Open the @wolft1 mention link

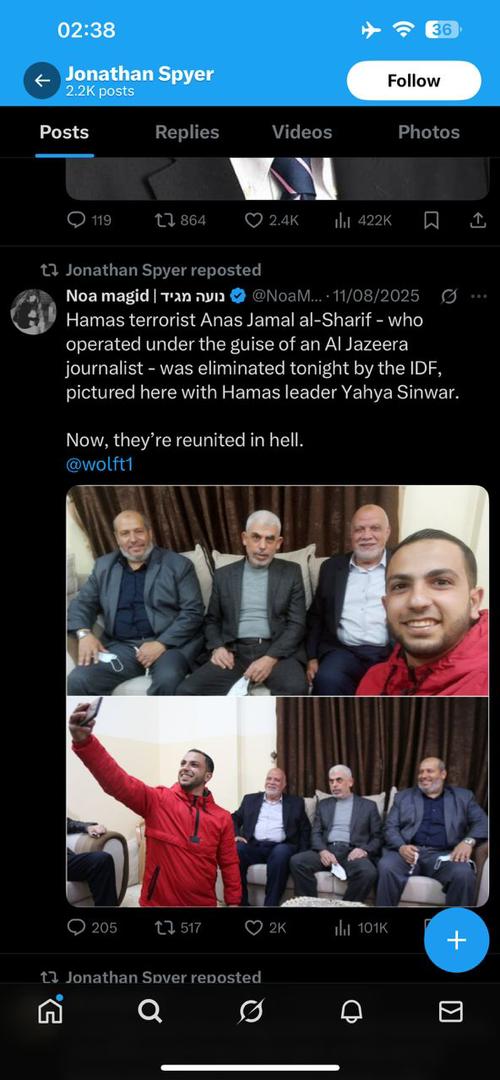(99, 465)
